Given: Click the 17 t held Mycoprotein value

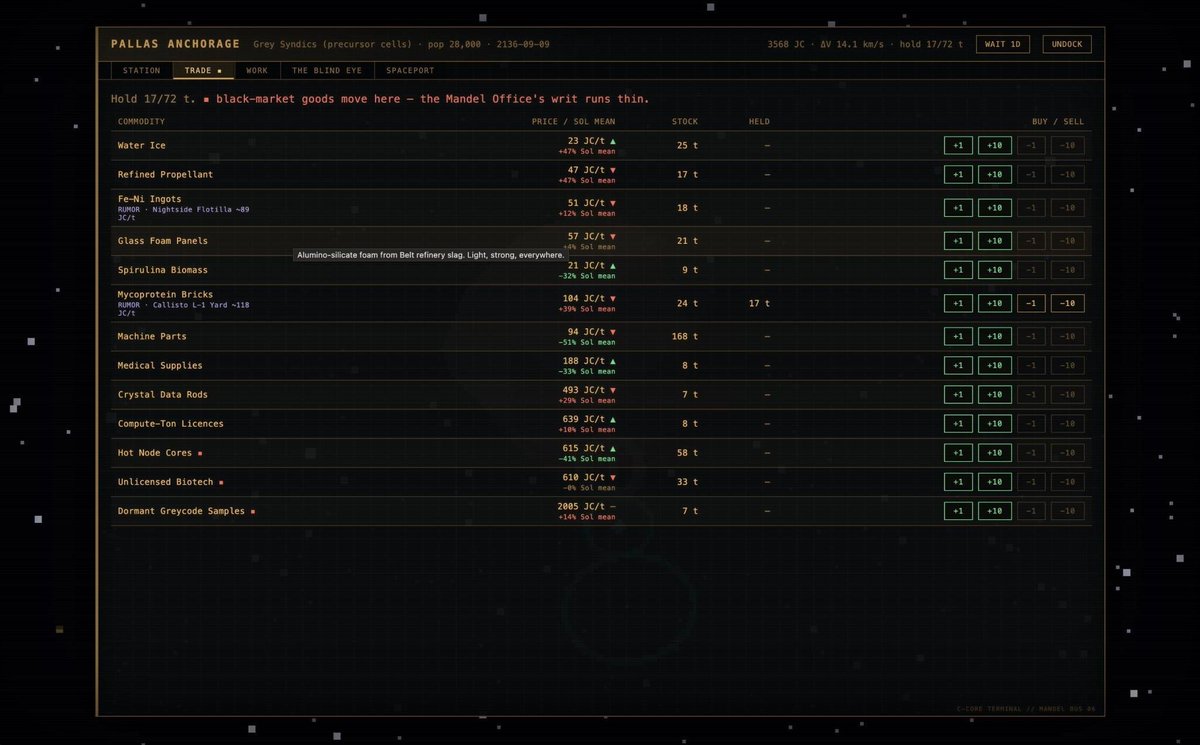Looking at the screenshot, I should [759, 303].
